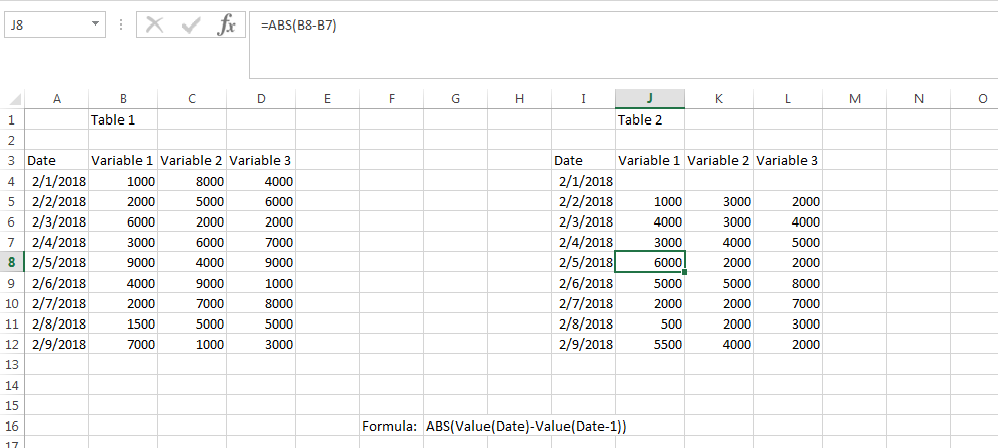Click the 'Table 1' title cell
This screenshot has width=998, height=448.
tap(123, 120)
